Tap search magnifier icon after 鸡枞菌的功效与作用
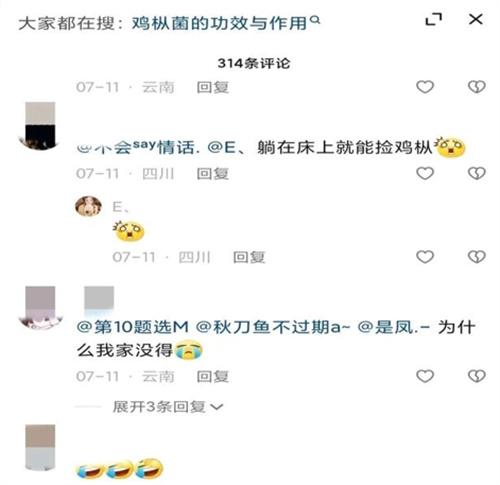The width and height of the screenshot is (500, 485). tap(315, 21)
